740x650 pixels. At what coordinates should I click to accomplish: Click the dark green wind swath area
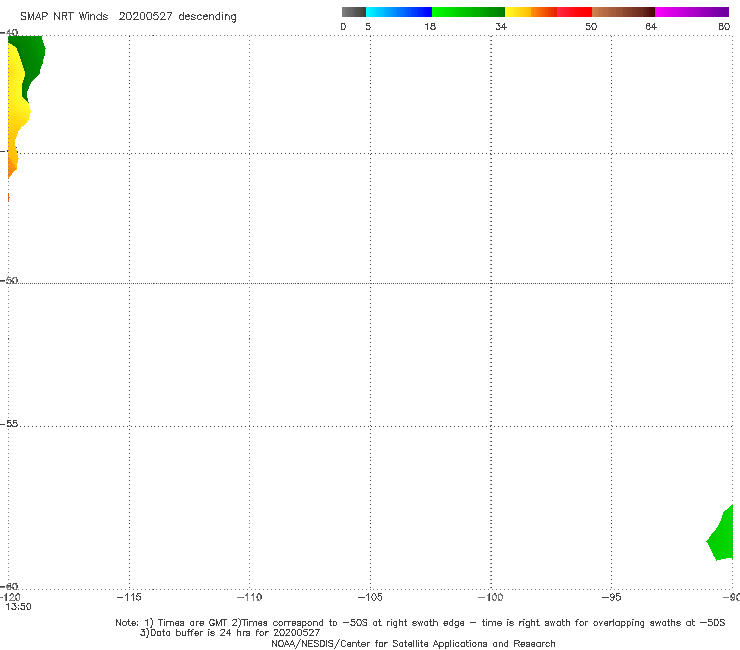[x=34, y=57]
